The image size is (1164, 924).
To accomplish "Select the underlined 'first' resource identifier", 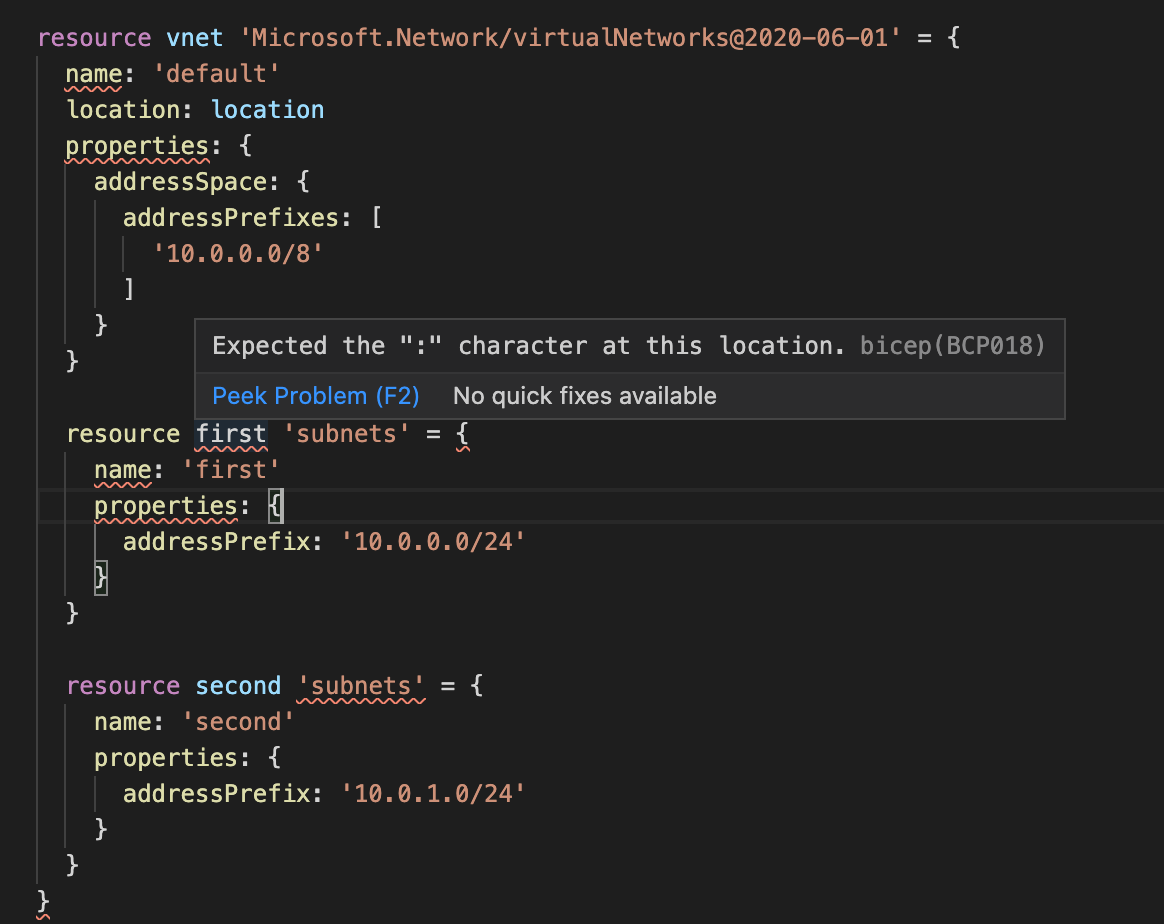I will 231,433.
